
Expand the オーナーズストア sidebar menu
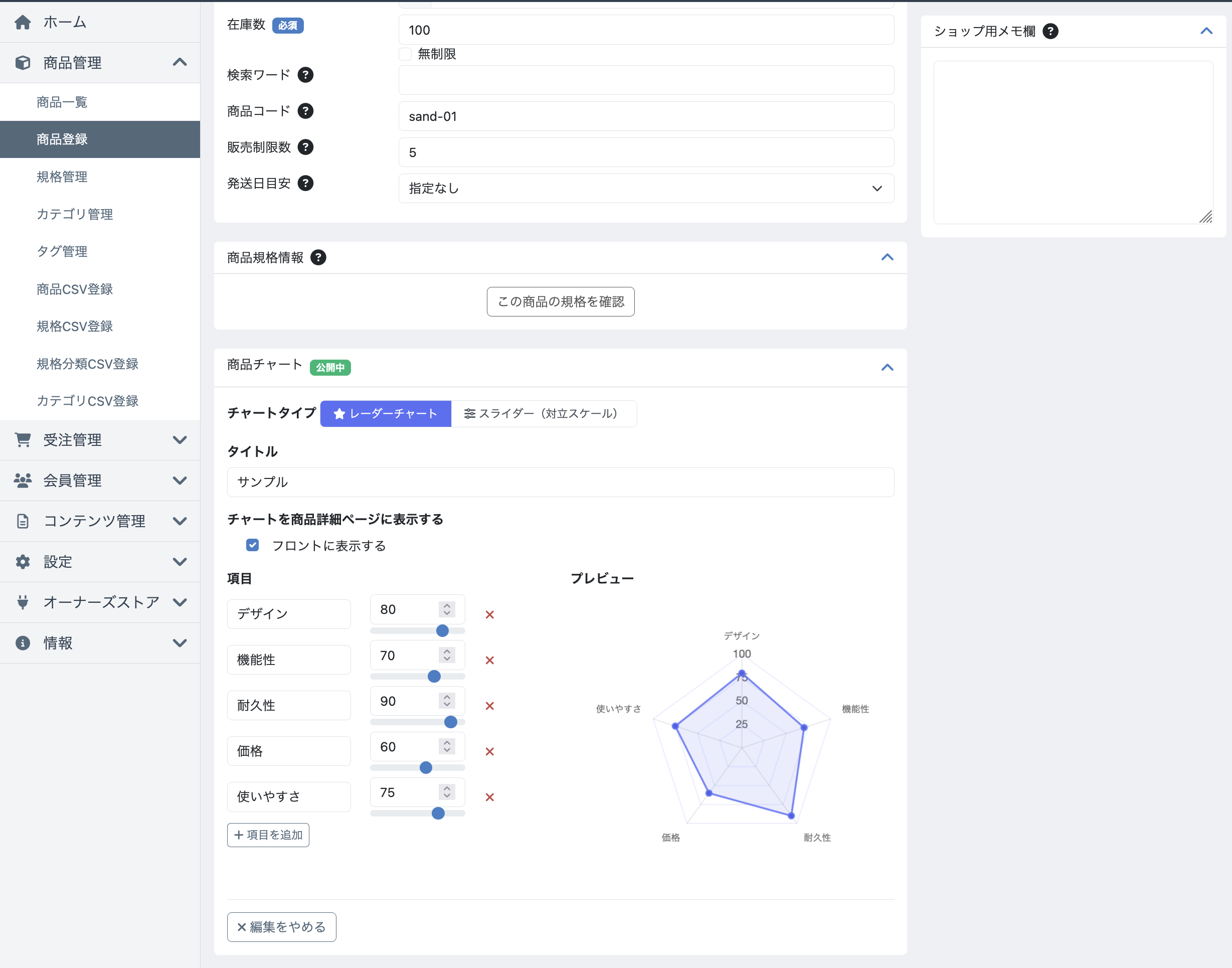point(180,602)
